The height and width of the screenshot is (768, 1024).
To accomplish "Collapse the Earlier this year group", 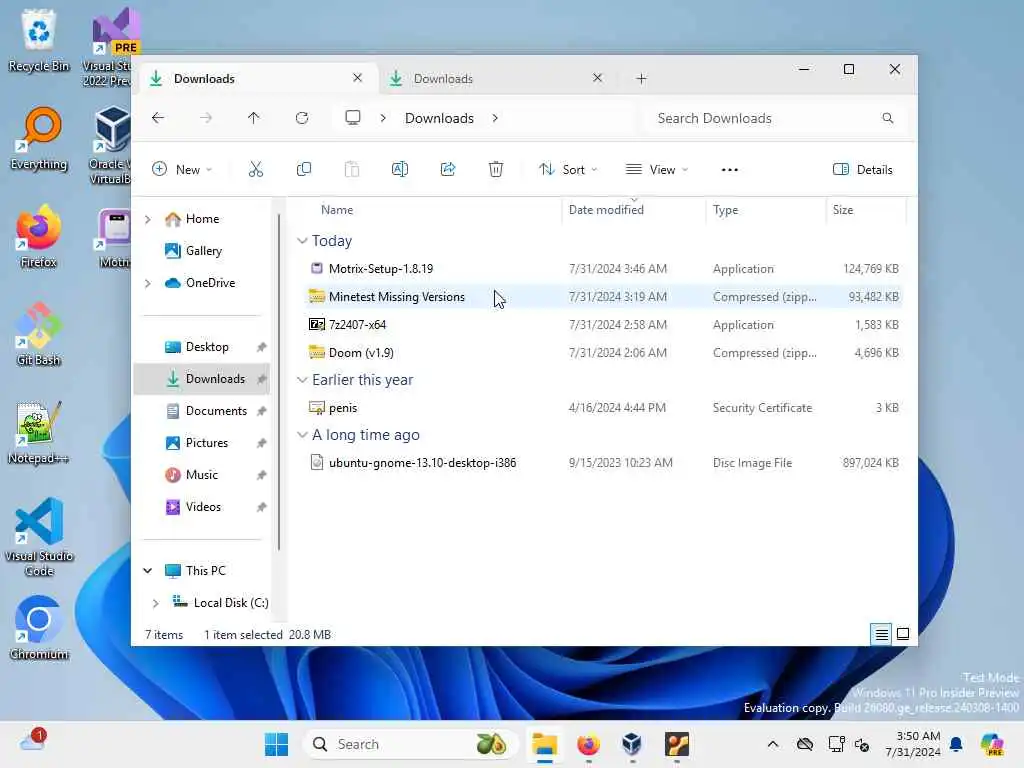I will pos(302,380).
